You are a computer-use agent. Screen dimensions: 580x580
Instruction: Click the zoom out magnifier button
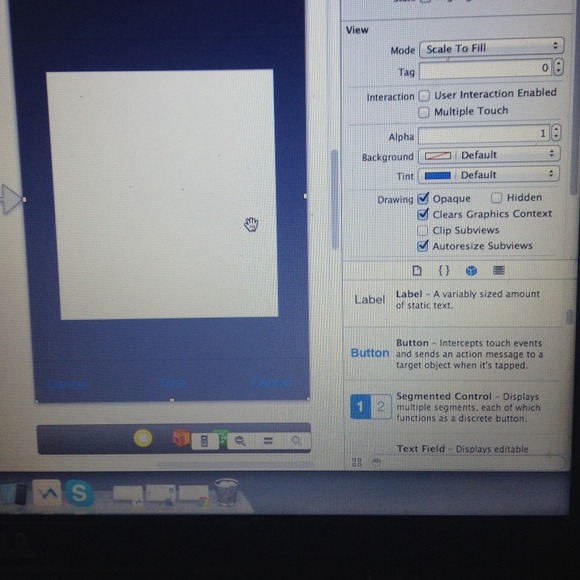(240, 441)
